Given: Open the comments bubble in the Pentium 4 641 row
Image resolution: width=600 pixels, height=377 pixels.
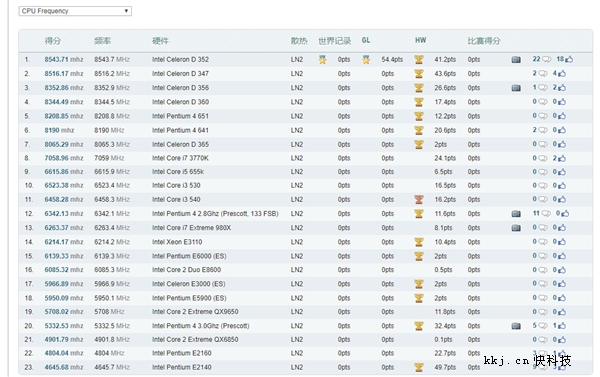Looking at the screenshot, I should [543, 130].
